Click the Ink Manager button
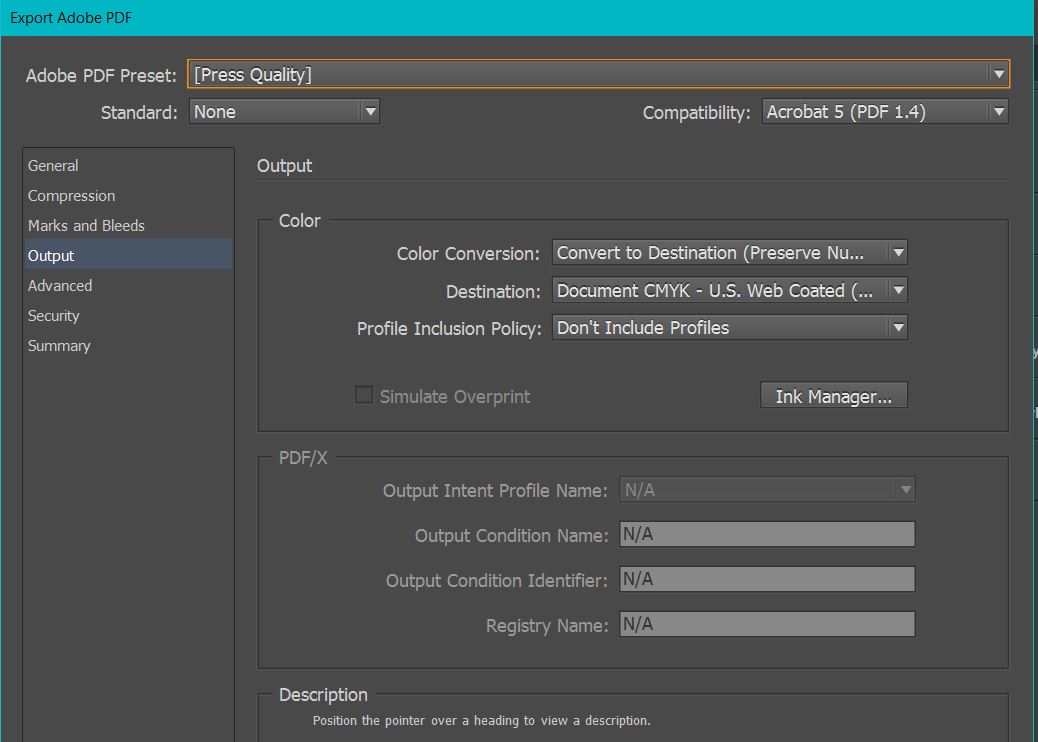 click(833, 396)
